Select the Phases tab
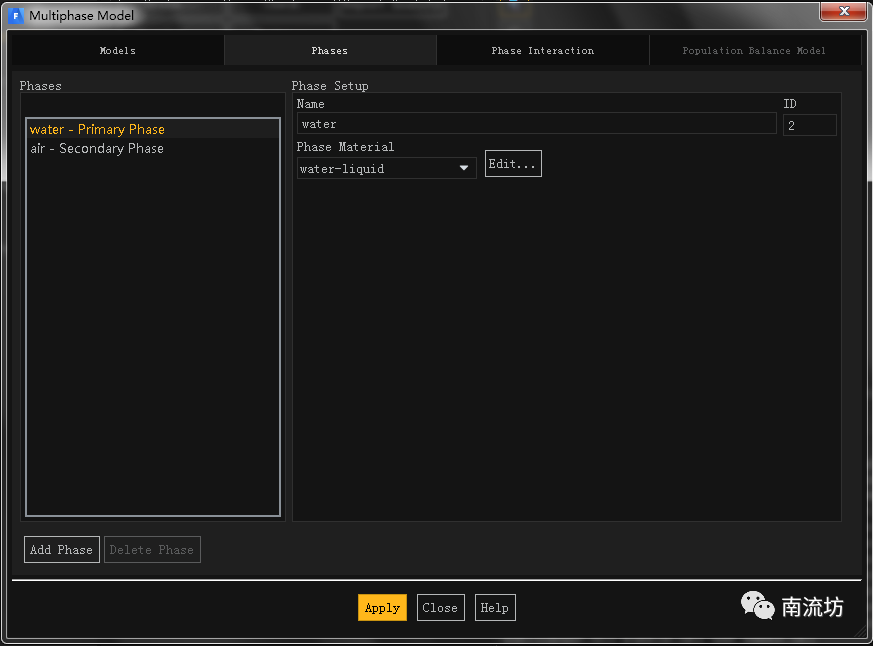 coord(330,51)
